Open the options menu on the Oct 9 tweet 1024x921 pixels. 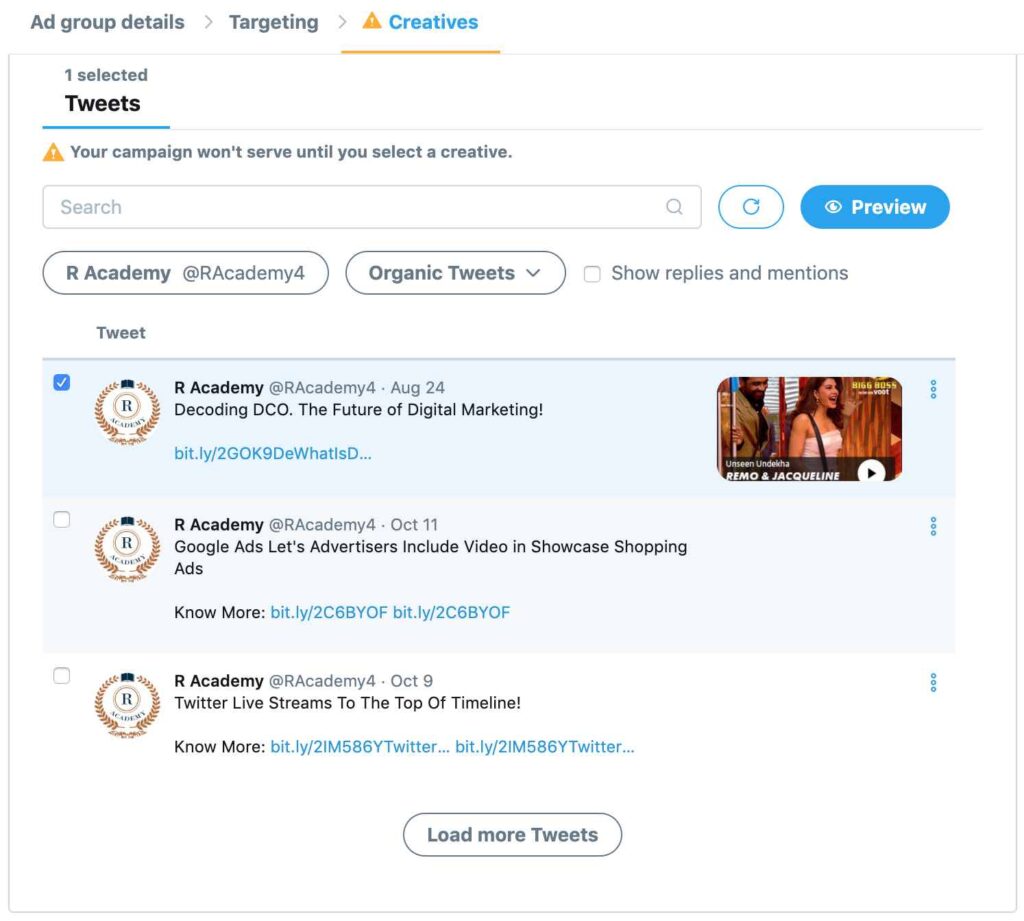(x=933, y=682)
